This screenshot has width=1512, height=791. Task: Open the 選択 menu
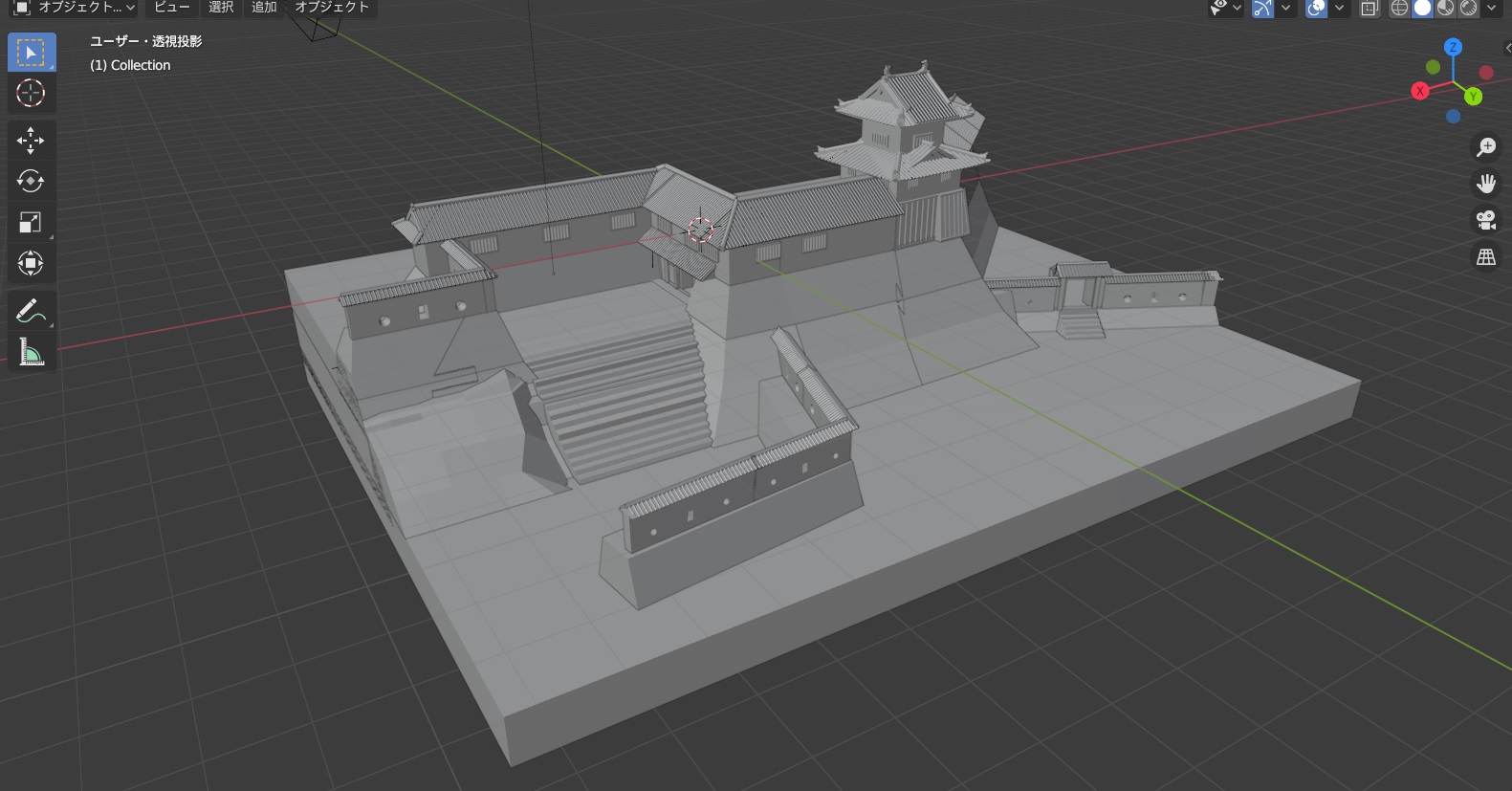pyautogui.click(x=221, y=8)
